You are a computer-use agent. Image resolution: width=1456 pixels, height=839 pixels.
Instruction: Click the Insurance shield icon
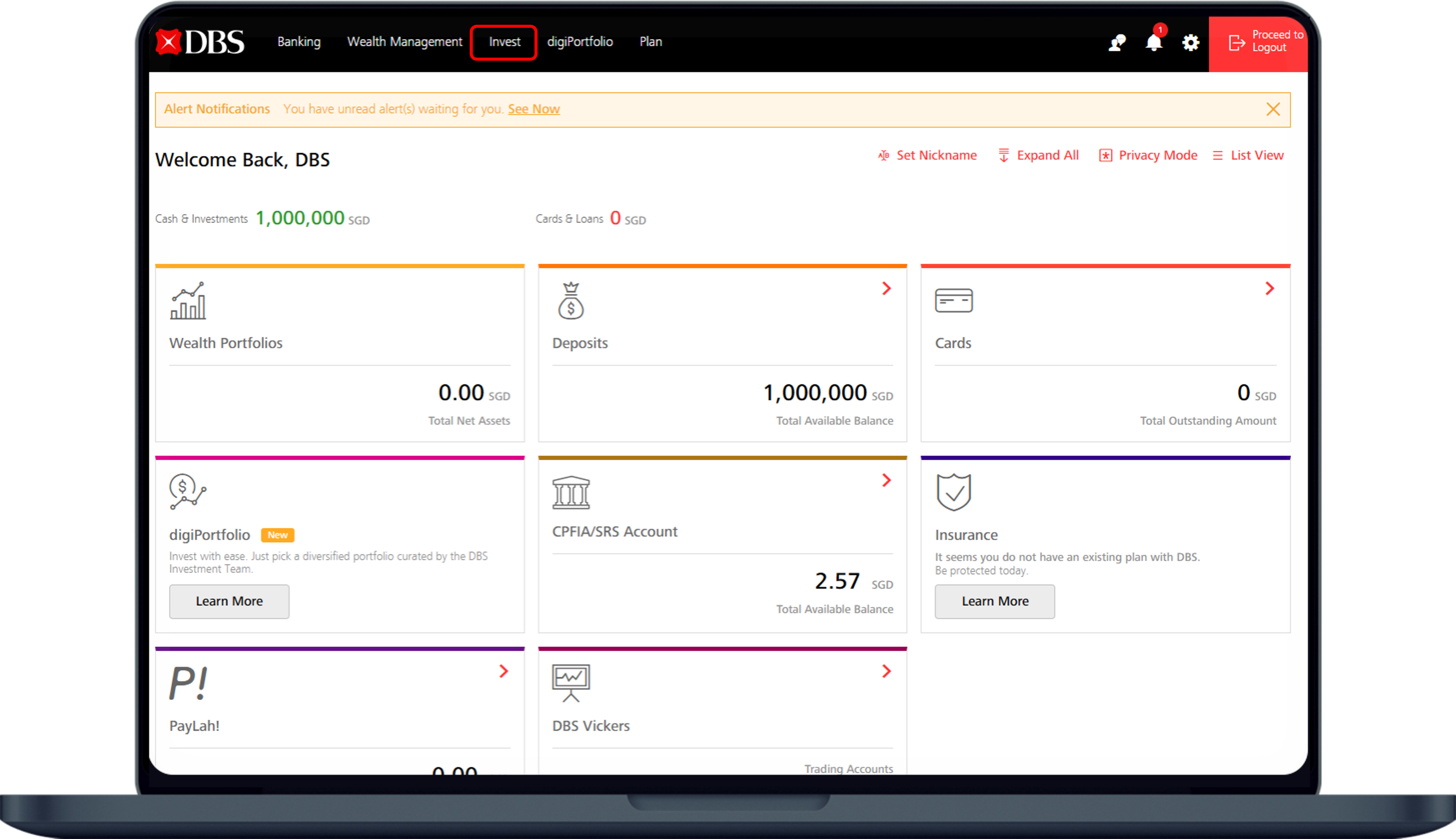click(954, 492)
